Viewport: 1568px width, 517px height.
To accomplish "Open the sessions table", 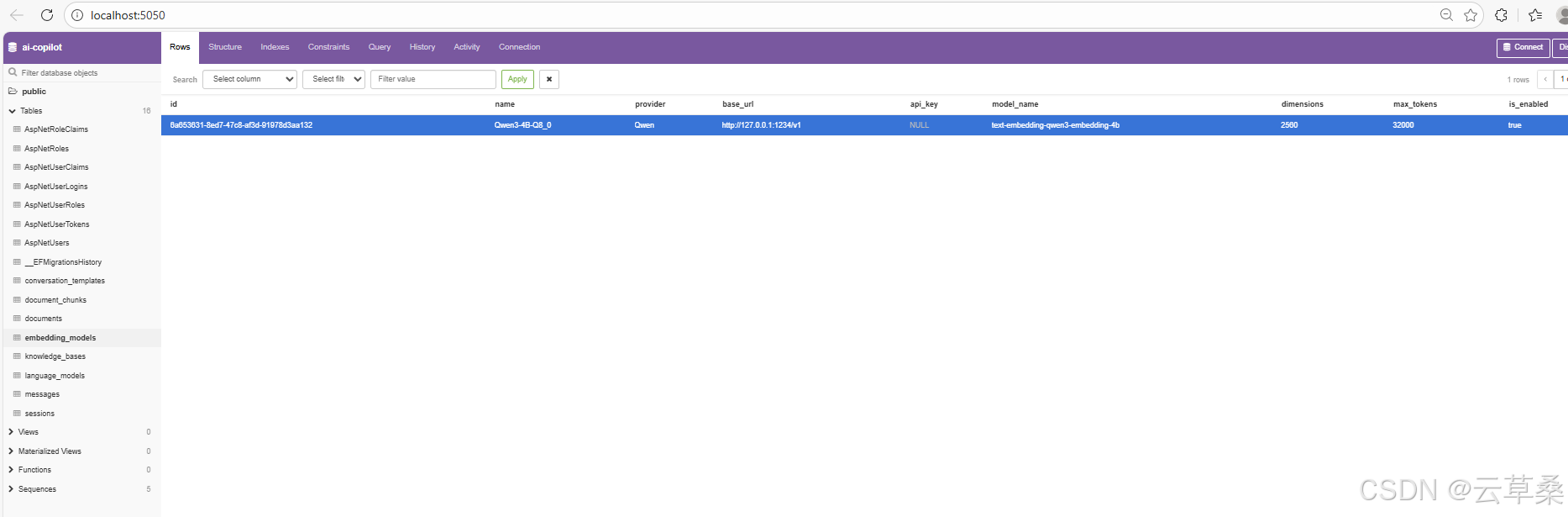I will click(39, 413).
